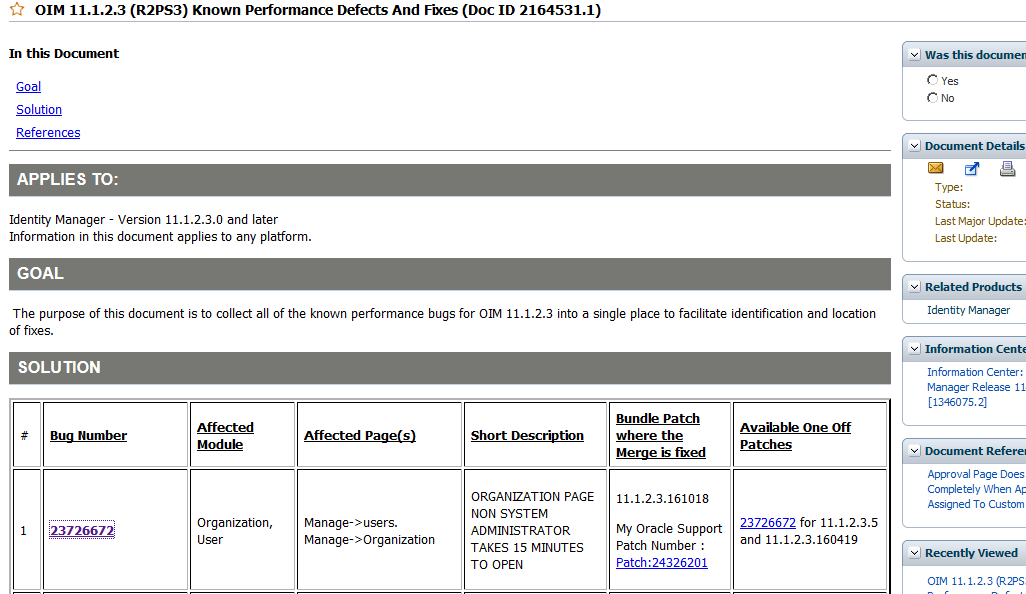Click bundle patch version 11.1.2.3.161018
The height and width of the screenshot is (594, 1026).
click(x=662, y=498)
